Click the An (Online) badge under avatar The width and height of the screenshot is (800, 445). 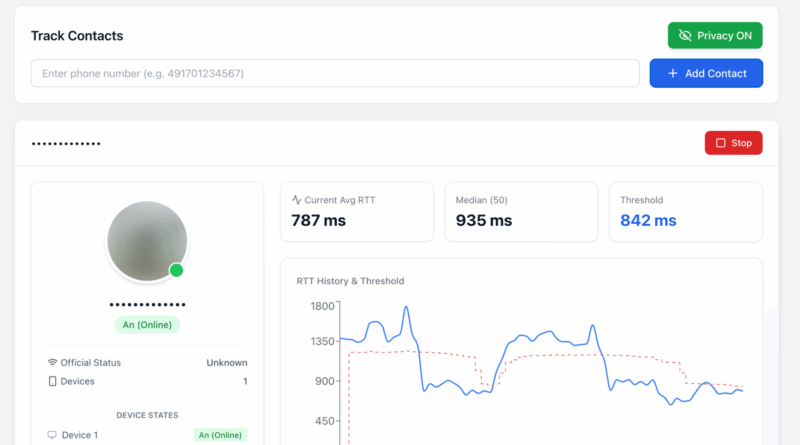(x=147, y=325)
